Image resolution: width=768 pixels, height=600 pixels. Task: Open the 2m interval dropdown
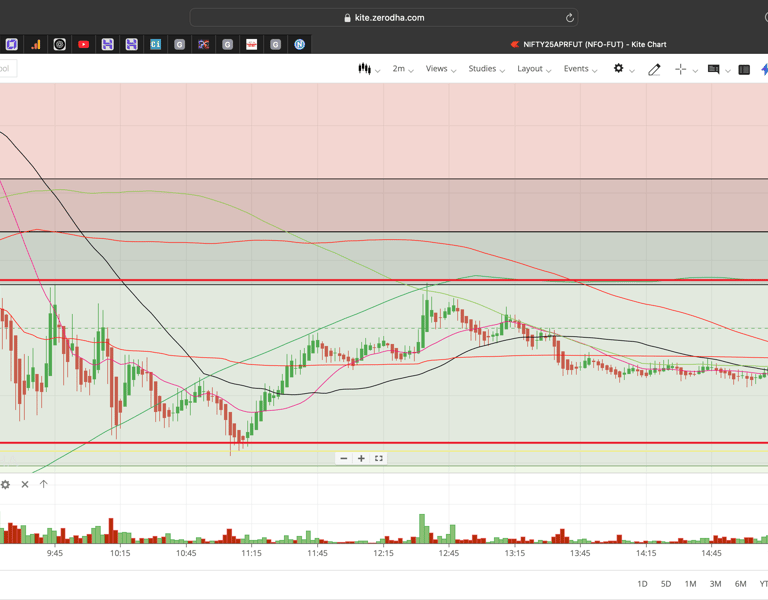click(403, 69)
